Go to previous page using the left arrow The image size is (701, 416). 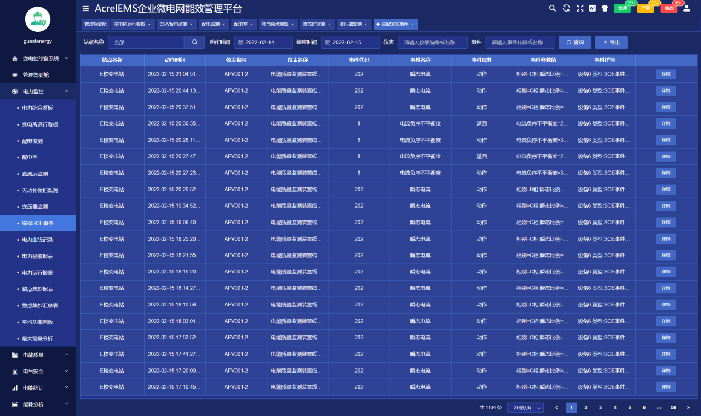click(557, 408)
